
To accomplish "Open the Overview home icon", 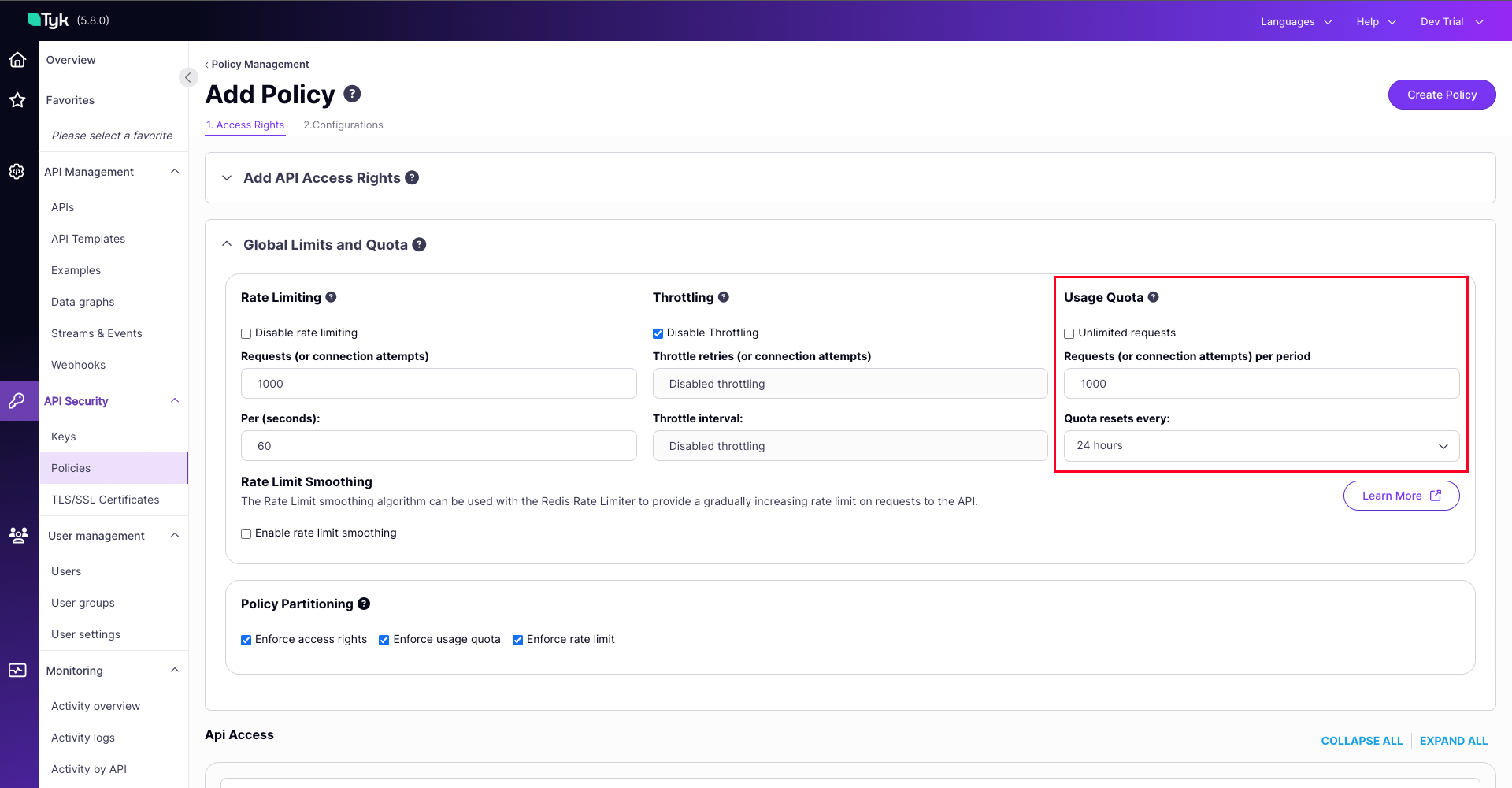I will (x=17, y=59).
